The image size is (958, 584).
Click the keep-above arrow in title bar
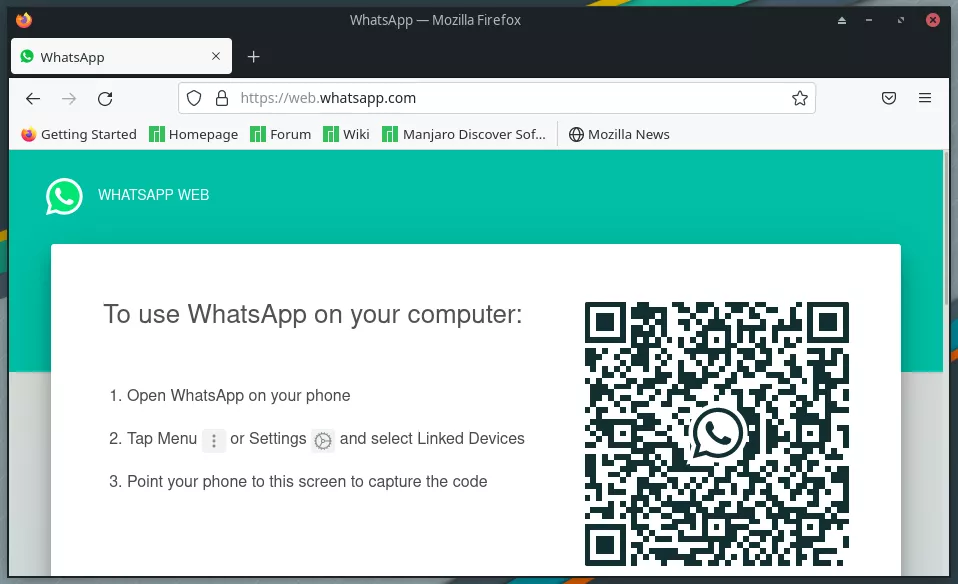tap(842, 20)
